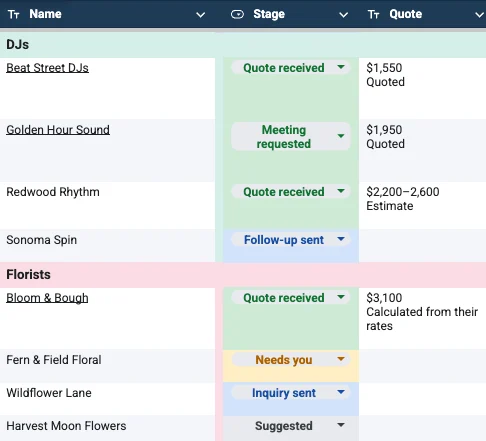
Task: Open stage dropdown arrow for Wildflower Lane
Action: tap(341, 392)
